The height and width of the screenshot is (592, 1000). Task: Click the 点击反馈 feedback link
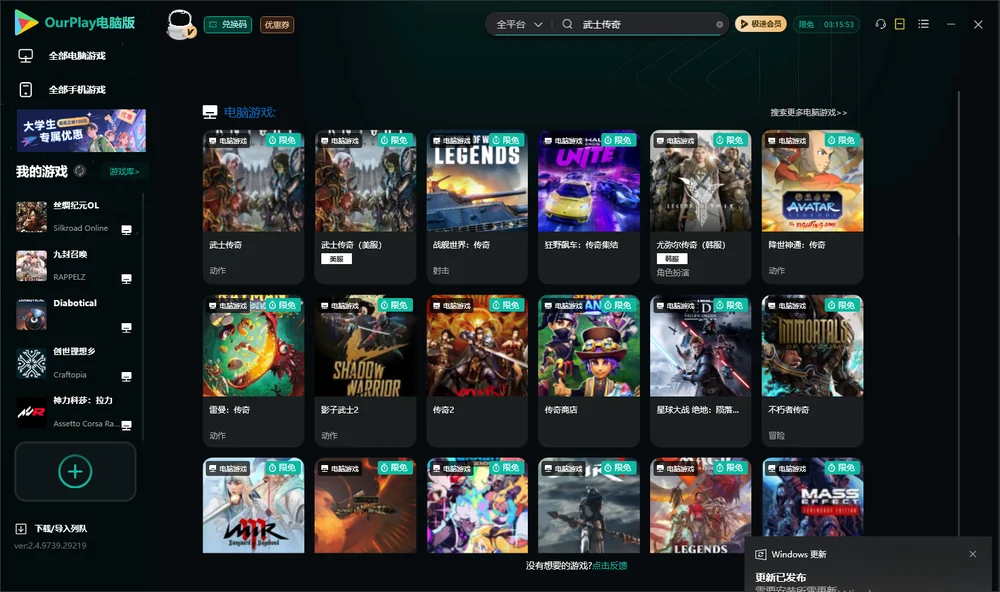[x=610, y=565]
